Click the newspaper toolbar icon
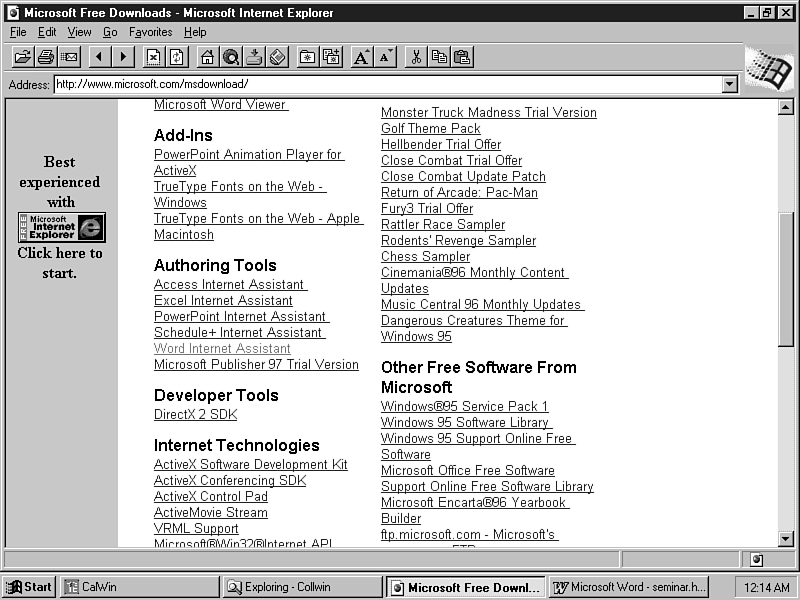The width and height of the screenshot is (800, 600). click(x=278, y=57)
